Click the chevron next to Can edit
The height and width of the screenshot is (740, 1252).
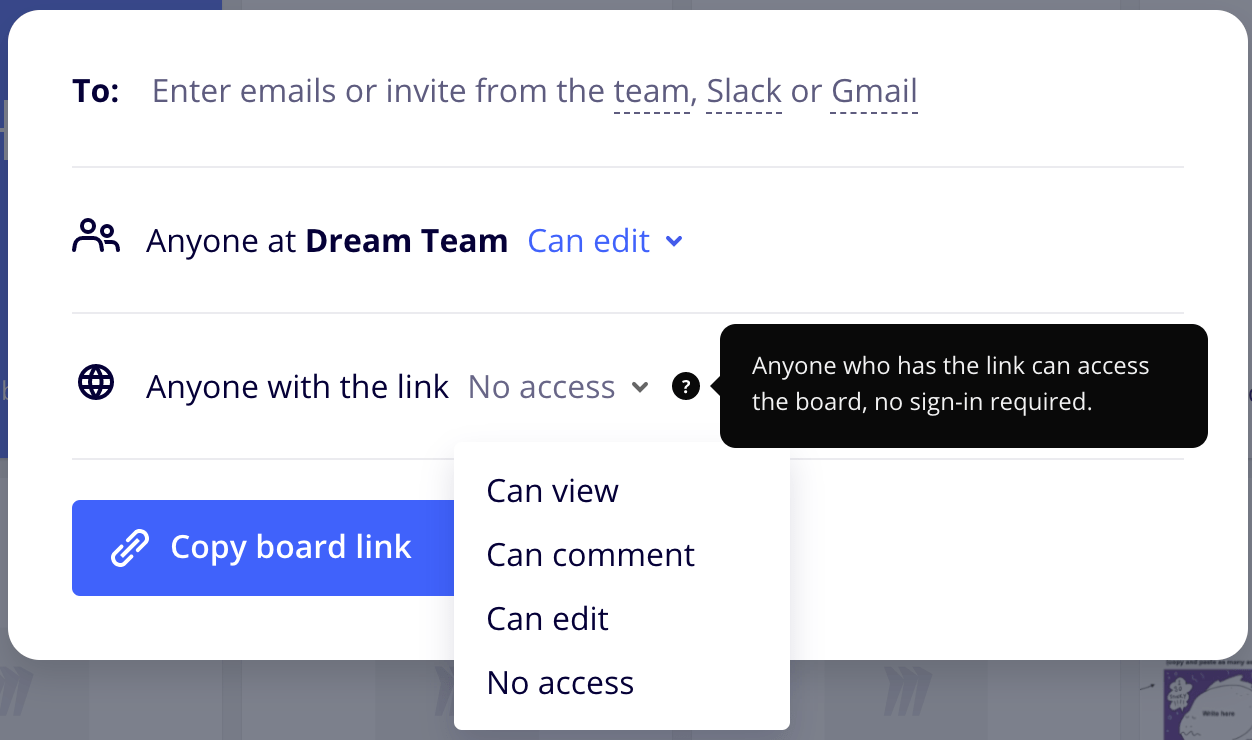pyautogui.click(x=673, y=241)
